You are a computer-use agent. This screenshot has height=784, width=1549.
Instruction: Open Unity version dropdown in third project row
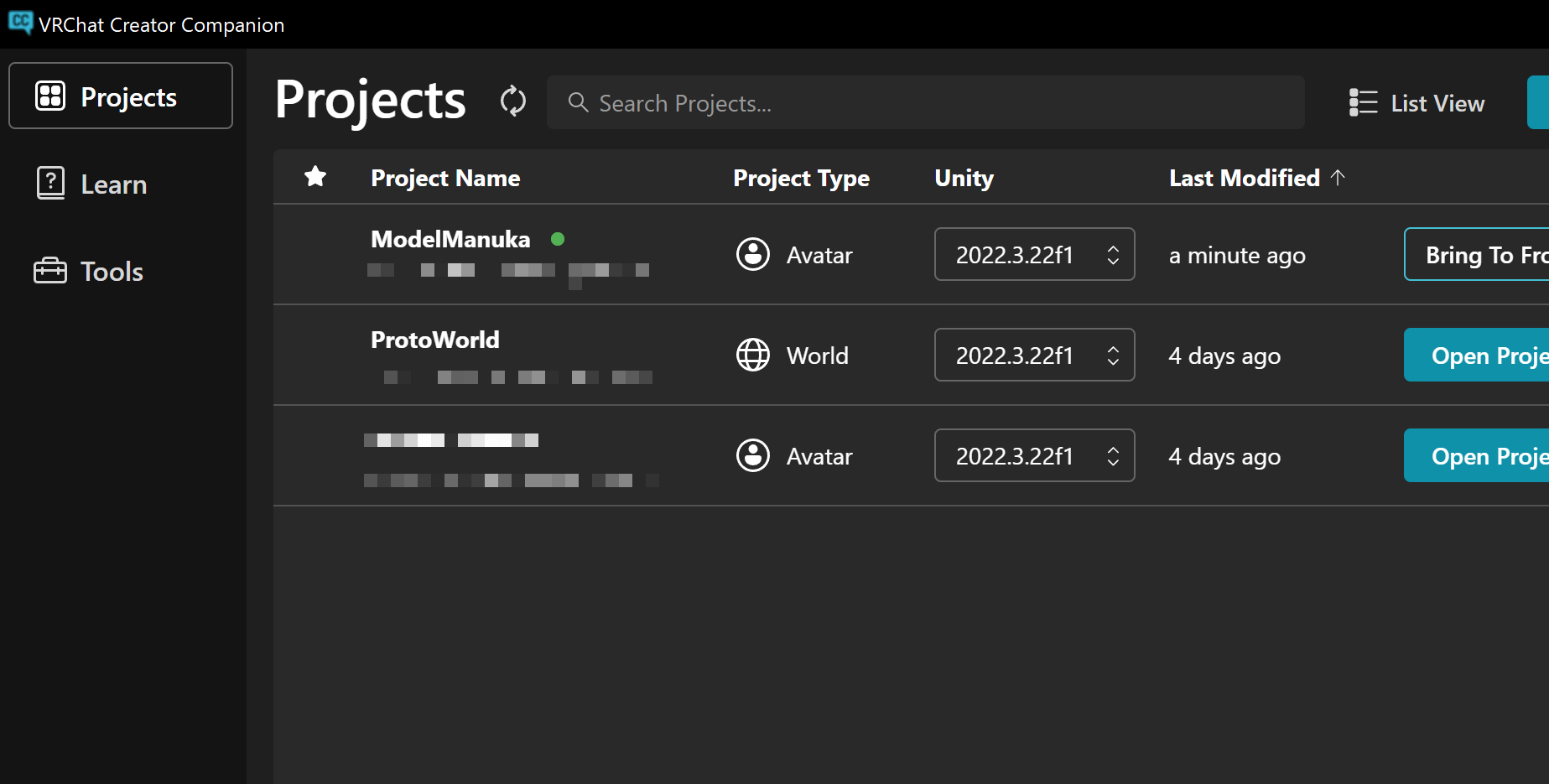[1033, 455]
